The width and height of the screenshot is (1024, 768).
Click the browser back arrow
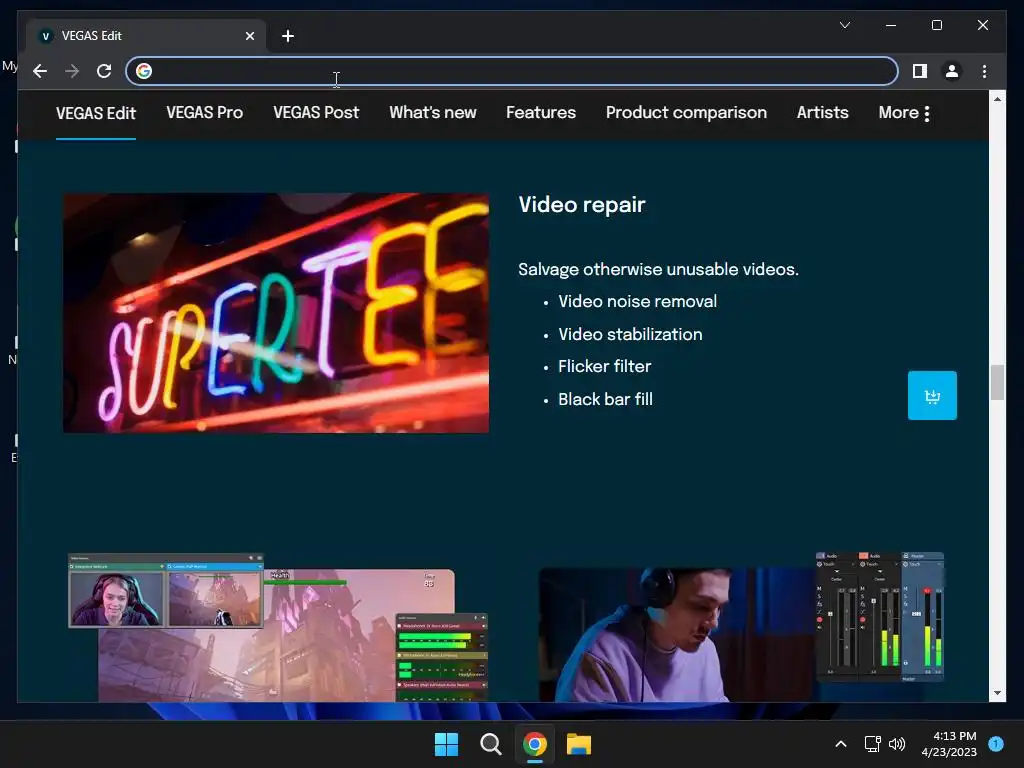point(40,71)
